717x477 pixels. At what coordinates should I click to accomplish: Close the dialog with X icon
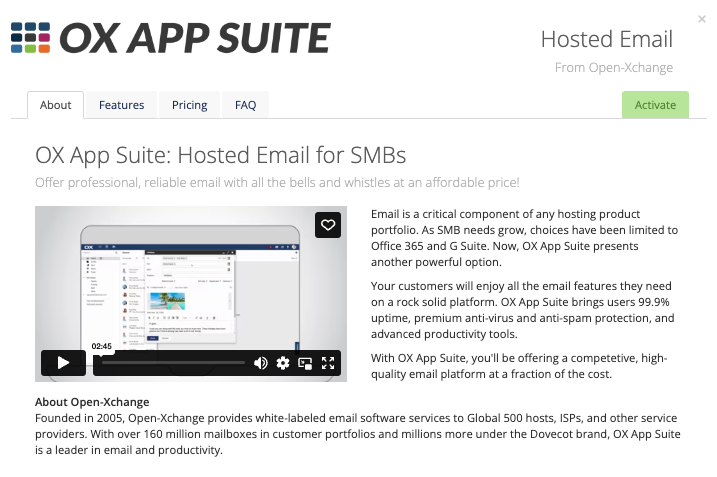coord(703,18)
